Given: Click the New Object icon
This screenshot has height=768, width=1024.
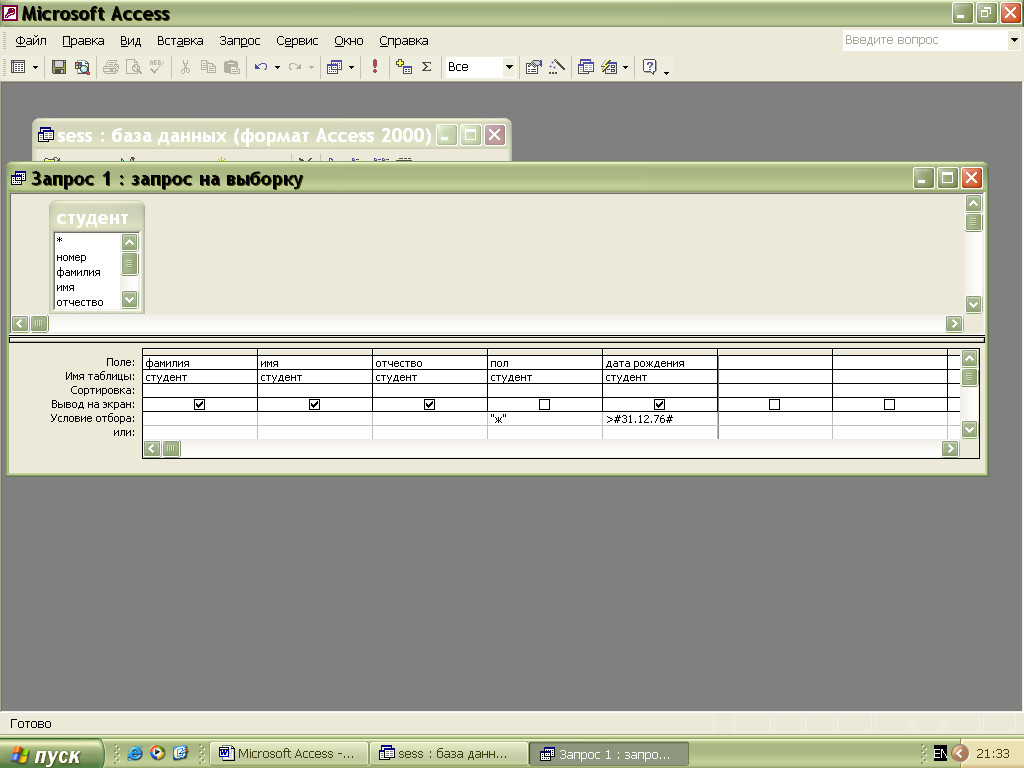Looking at the screenshot, I should point(609,67).
